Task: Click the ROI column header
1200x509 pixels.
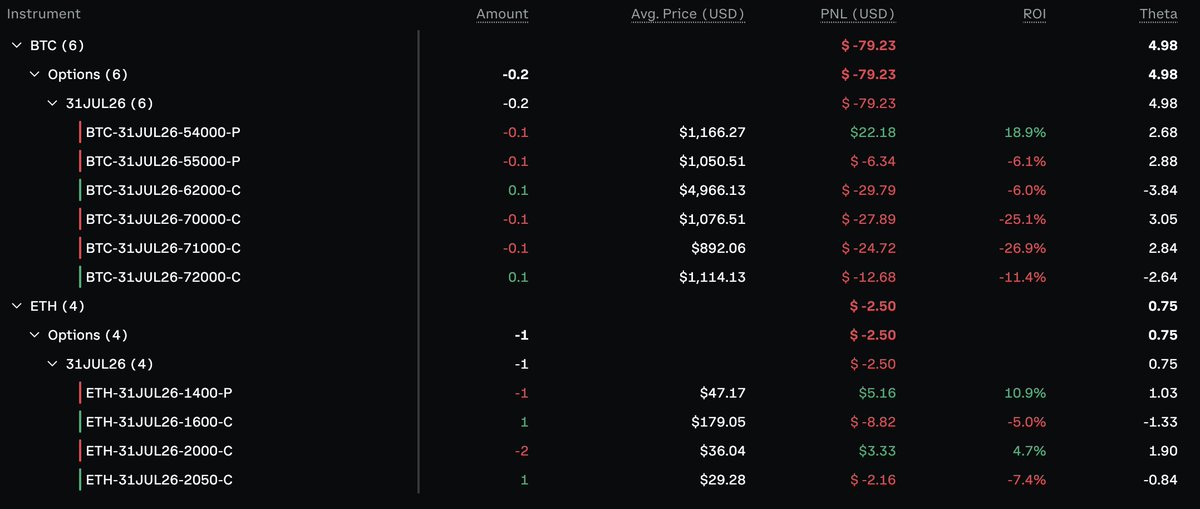Action: (x=1033, y=14)
